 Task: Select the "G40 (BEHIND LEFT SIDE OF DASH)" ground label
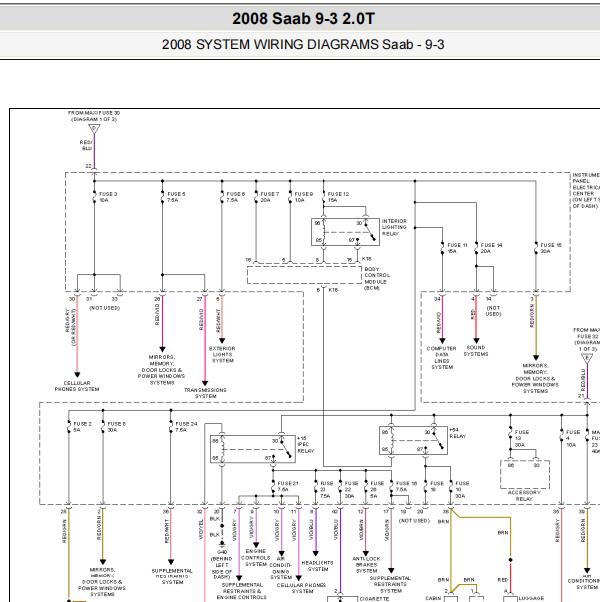click(x=222, y=565)
